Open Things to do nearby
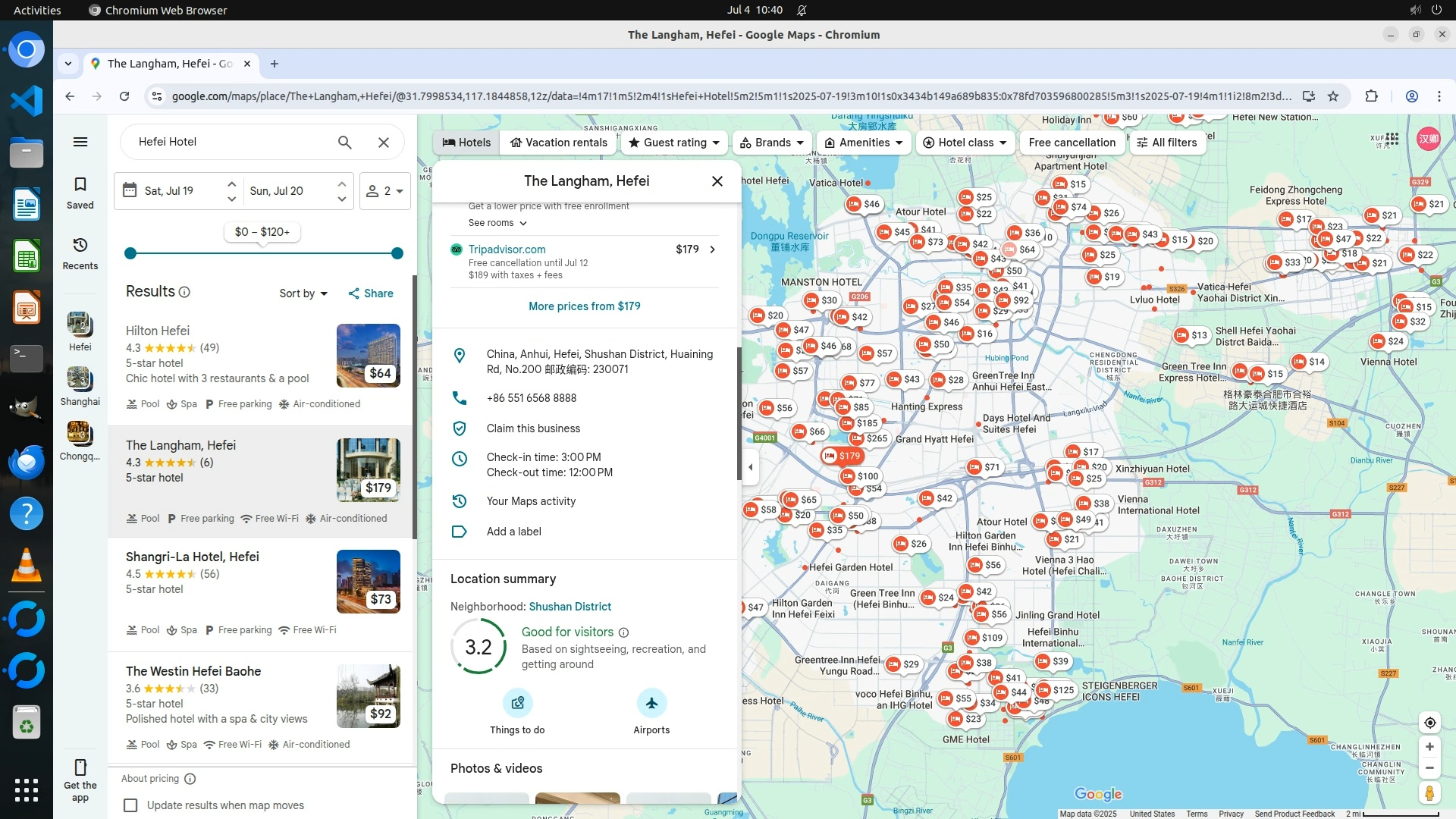Viewport: 1456px width, 819px height. (517, 704)
